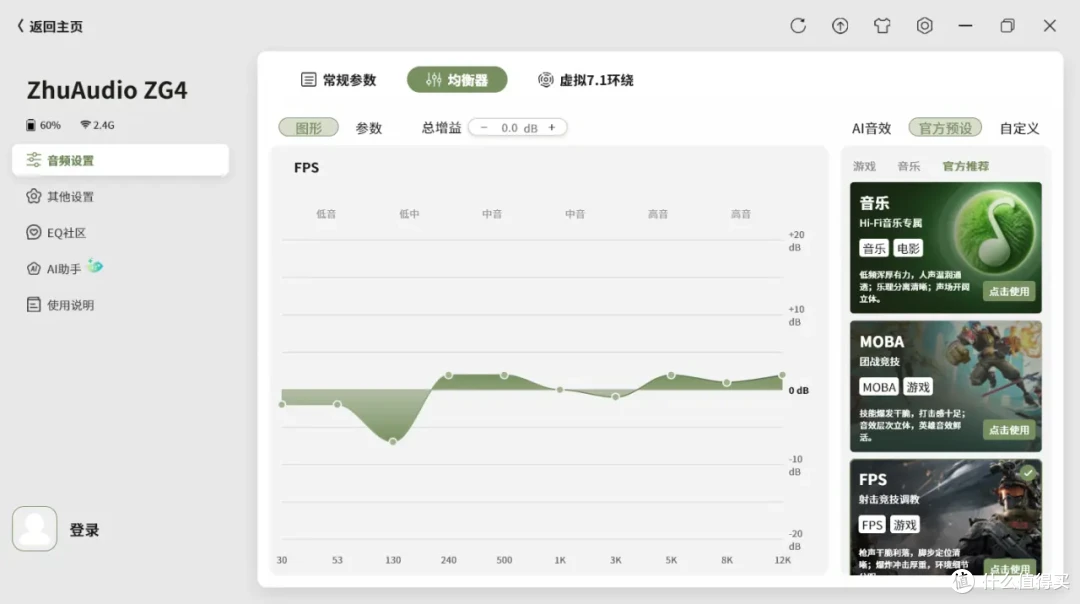Viewport: 1080px width, 604px height.
Task: Click the 游戏 tag on the FPS card
Action: (x=904, y=525)
